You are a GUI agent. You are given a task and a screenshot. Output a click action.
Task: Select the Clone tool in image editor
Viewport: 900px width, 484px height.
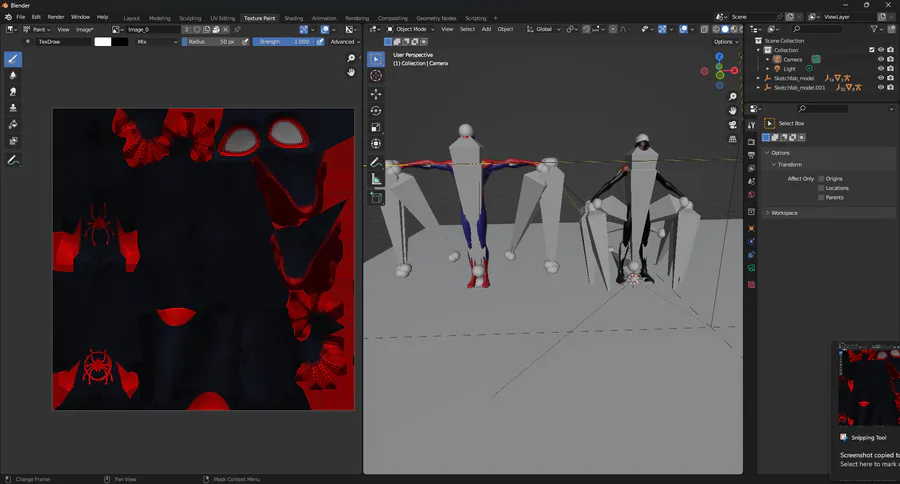pyautogui.click(x=13, y=108)
